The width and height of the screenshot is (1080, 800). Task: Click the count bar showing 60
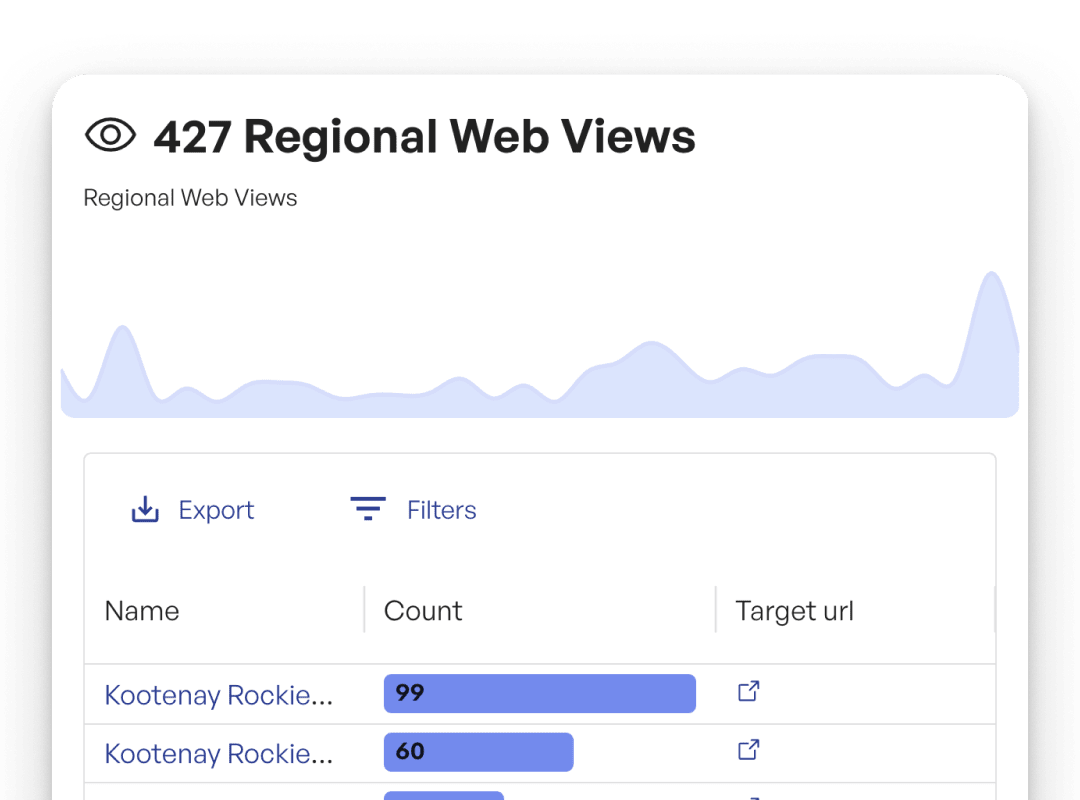pyautogui.click(x=478, y=752)
